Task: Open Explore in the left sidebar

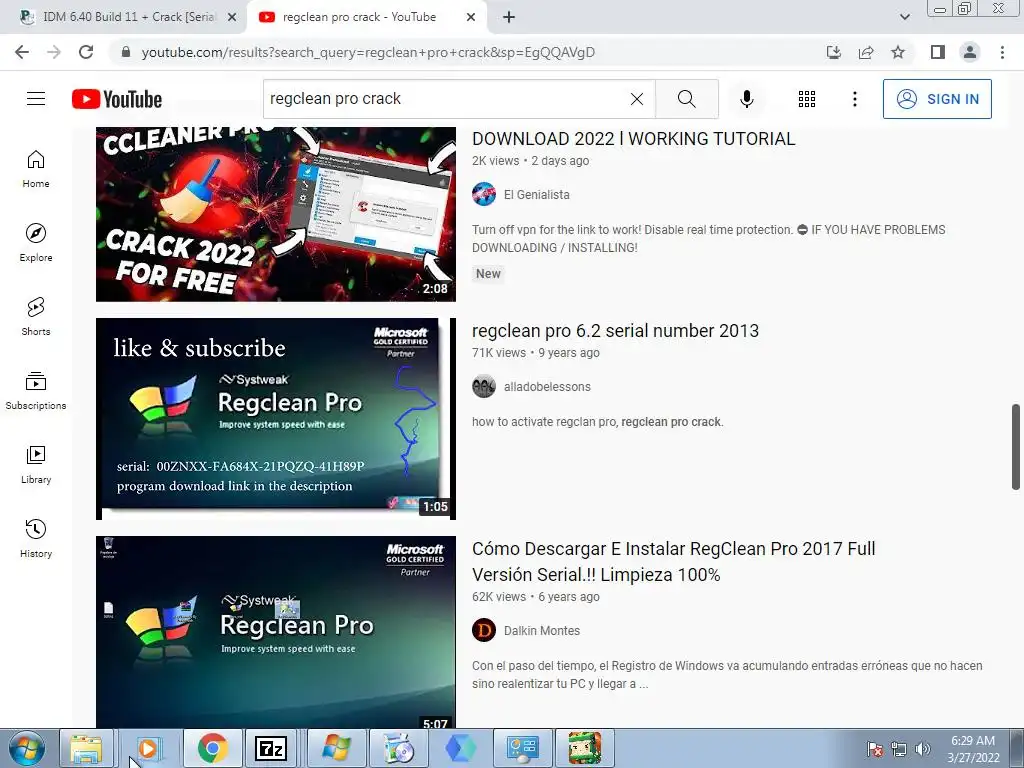Action: click(x=36, y=243)
